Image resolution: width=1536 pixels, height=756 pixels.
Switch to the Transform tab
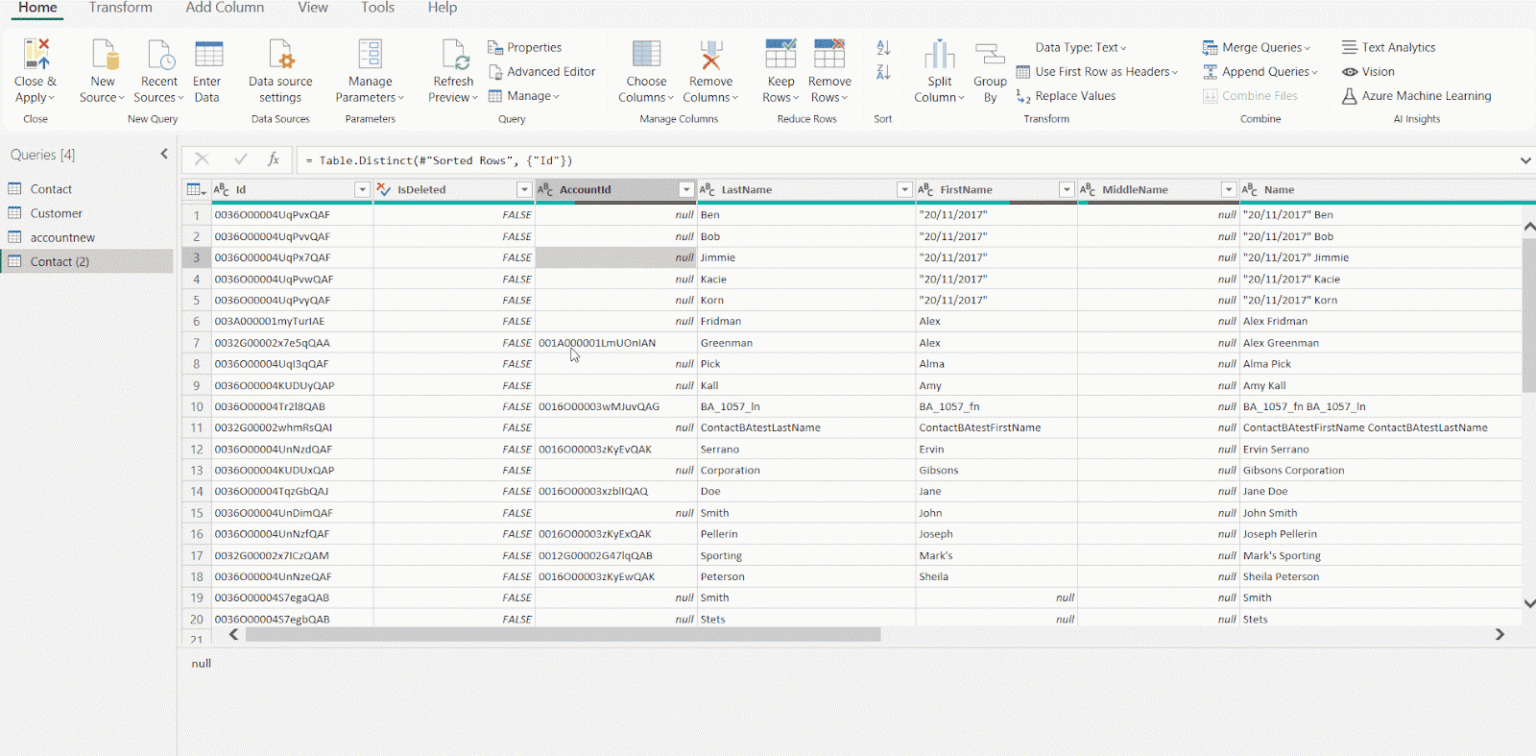point(121,8)
